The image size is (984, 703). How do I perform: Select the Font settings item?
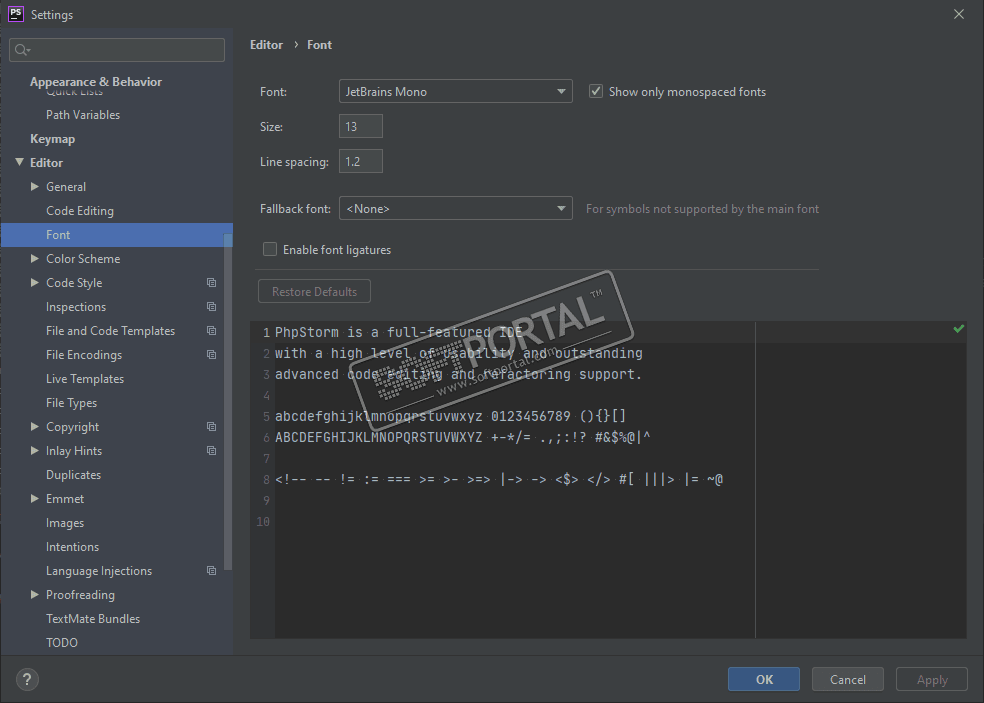pos(117,235)
